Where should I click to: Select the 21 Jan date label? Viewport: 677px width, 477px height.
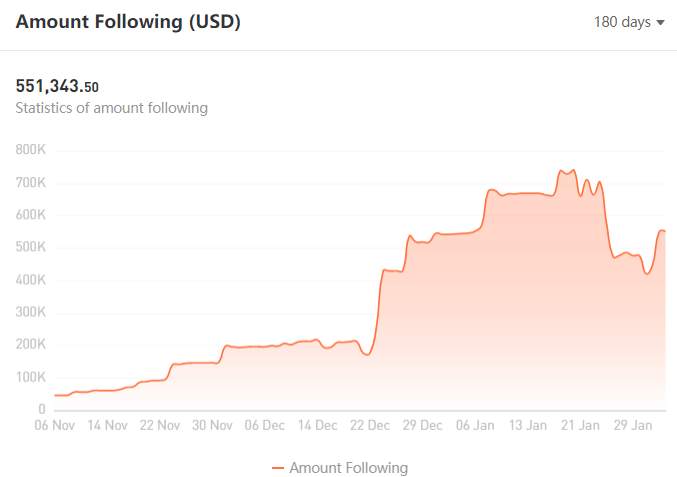(580, 425)
